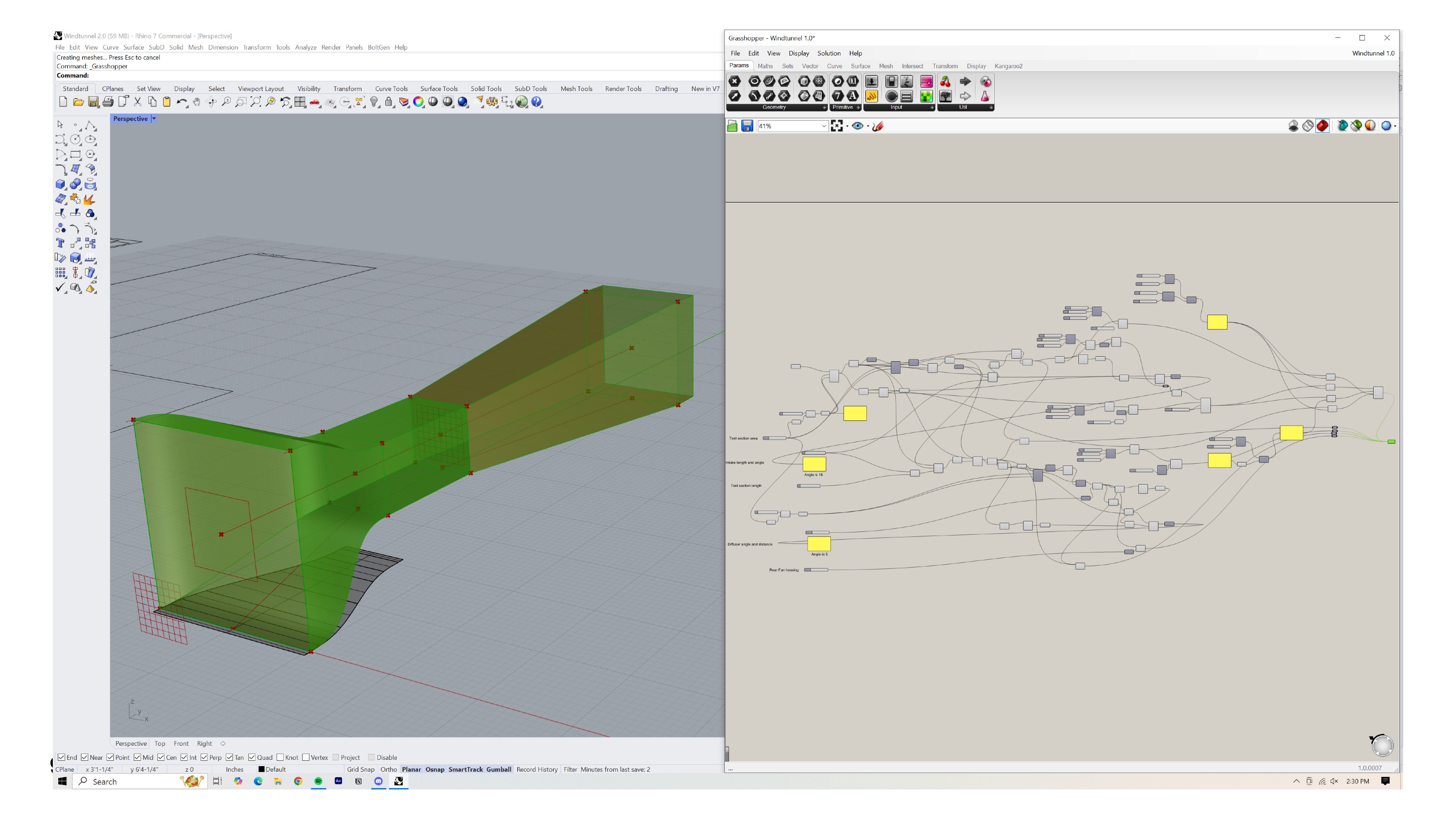
Task: Click the Grasshopper save file icon
Action: click(x=747, y=126)
